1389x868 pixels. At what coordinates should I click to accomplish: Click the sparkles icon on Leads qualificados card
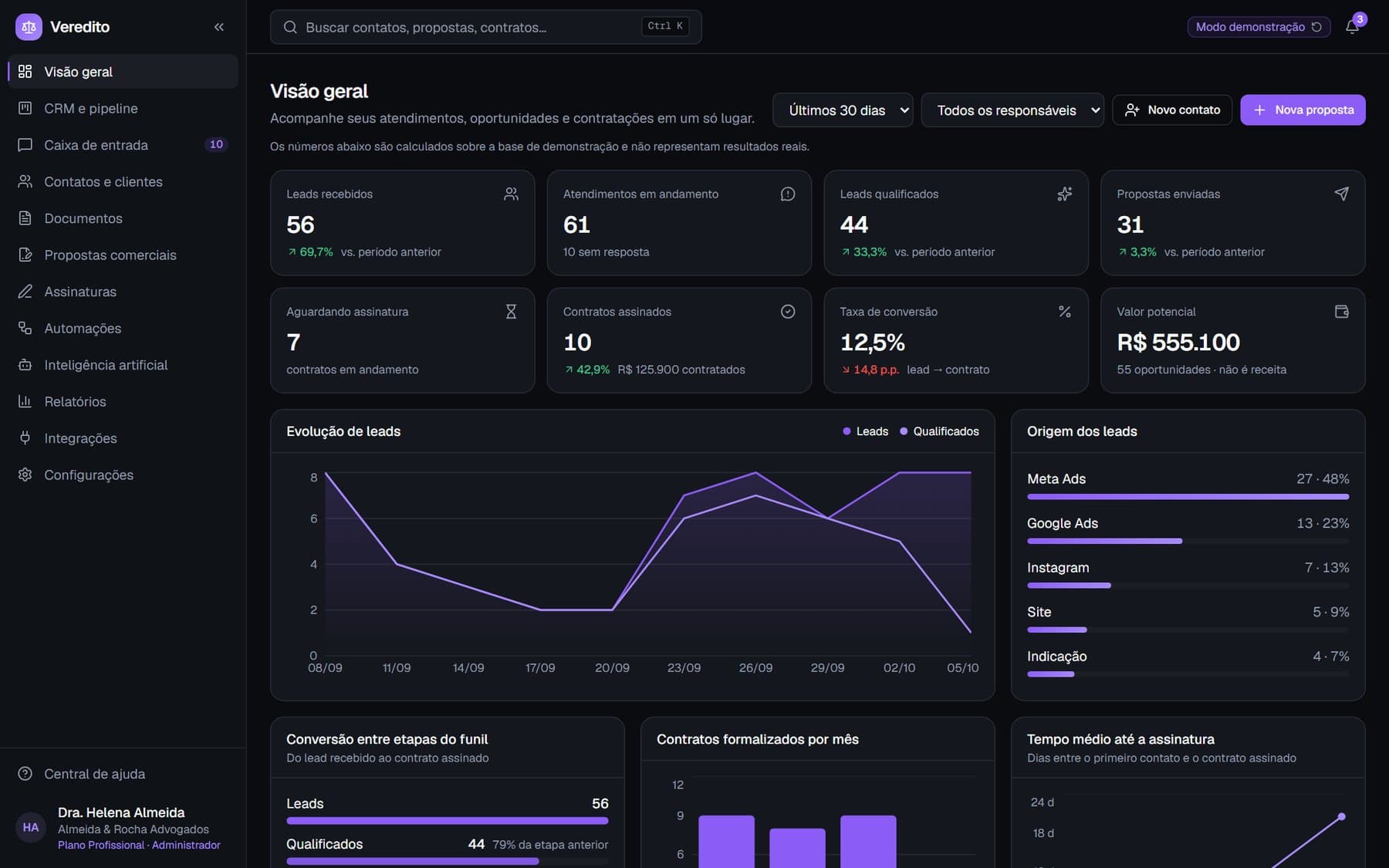tap(1065, 194)
